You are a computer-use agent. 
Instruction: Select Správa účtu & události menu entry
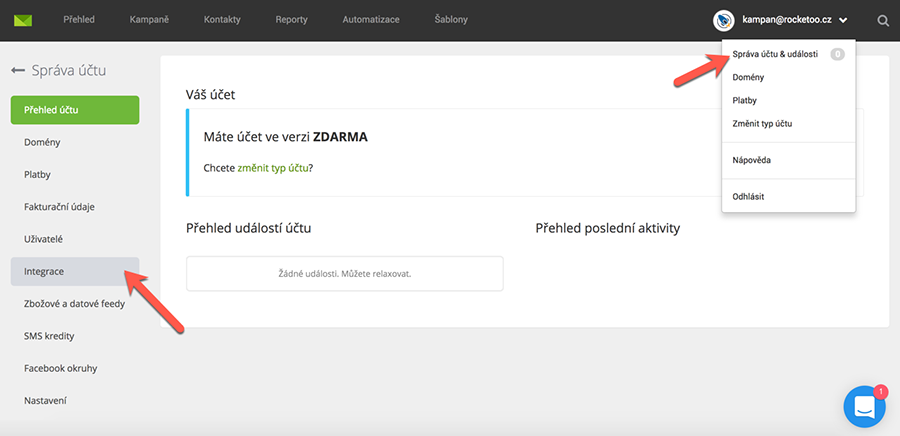point(775,54)
